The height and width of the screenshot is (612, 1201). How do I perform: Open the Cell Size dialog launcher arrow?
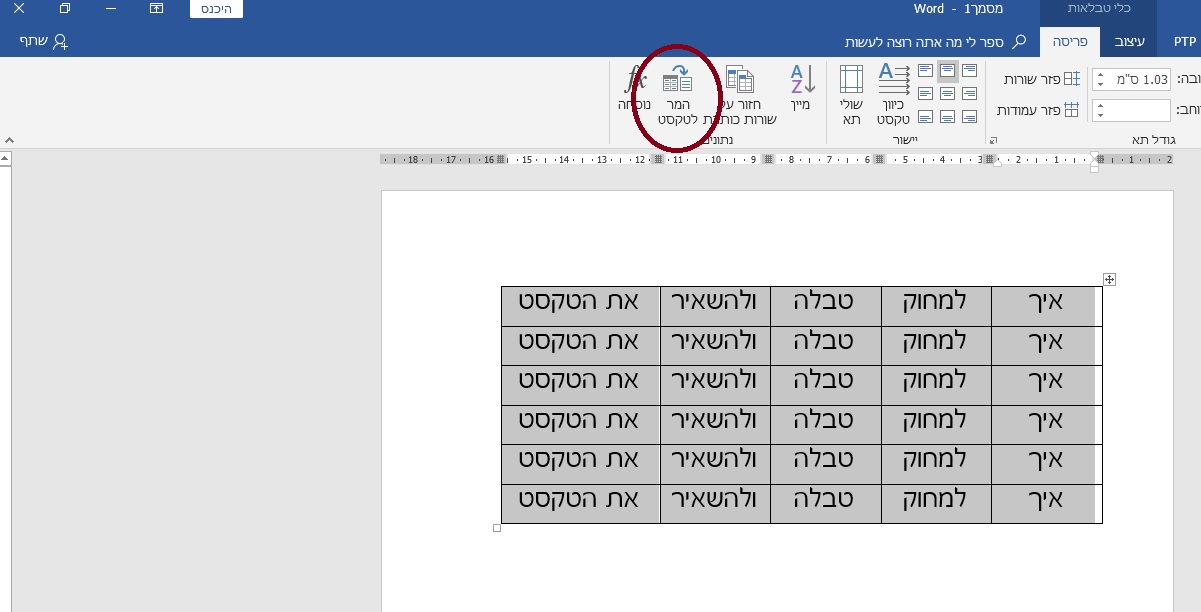[x=993, y=141]
